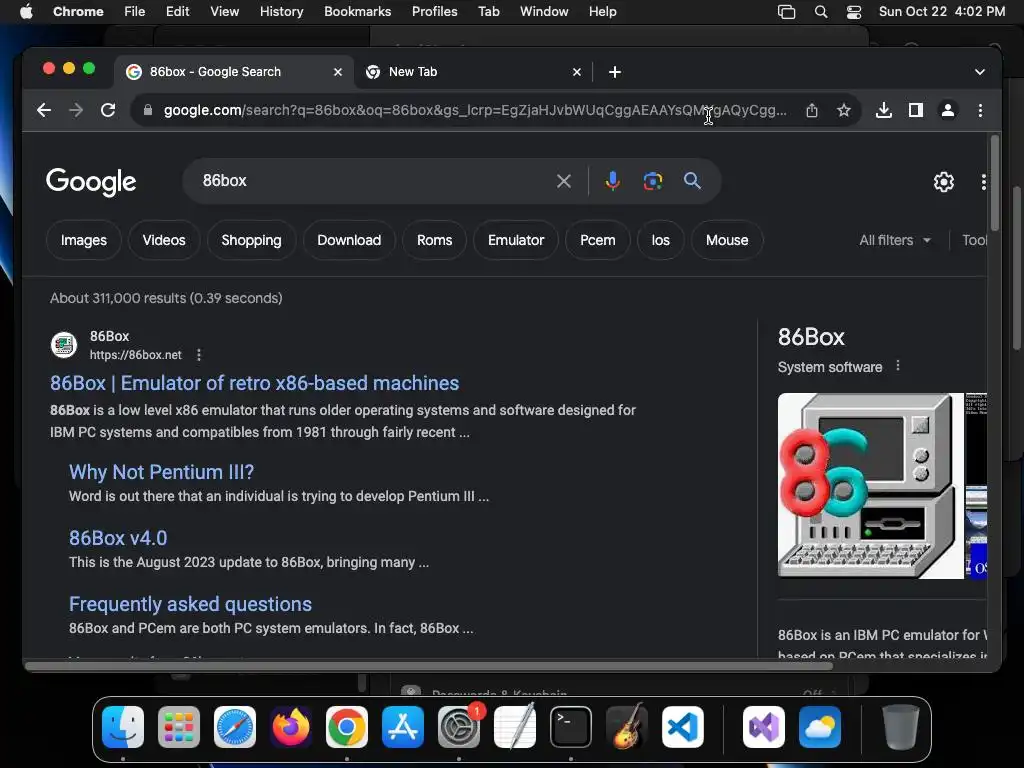Click the magnifier search button
Image resolution: width=1024 pixels, height=768 pixels.
(692, 181)
